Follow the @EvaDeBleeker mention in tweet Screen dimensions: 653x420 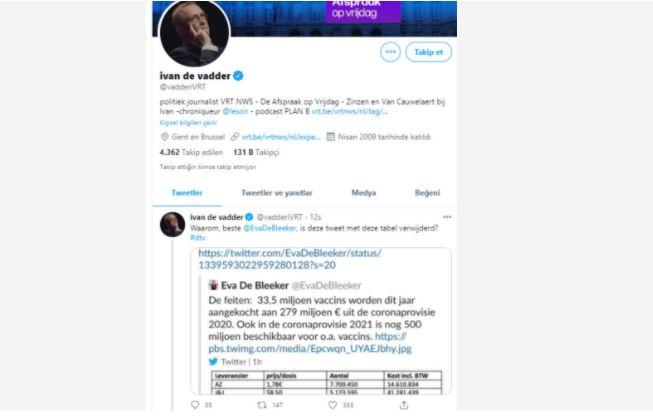tap(270, 228)
